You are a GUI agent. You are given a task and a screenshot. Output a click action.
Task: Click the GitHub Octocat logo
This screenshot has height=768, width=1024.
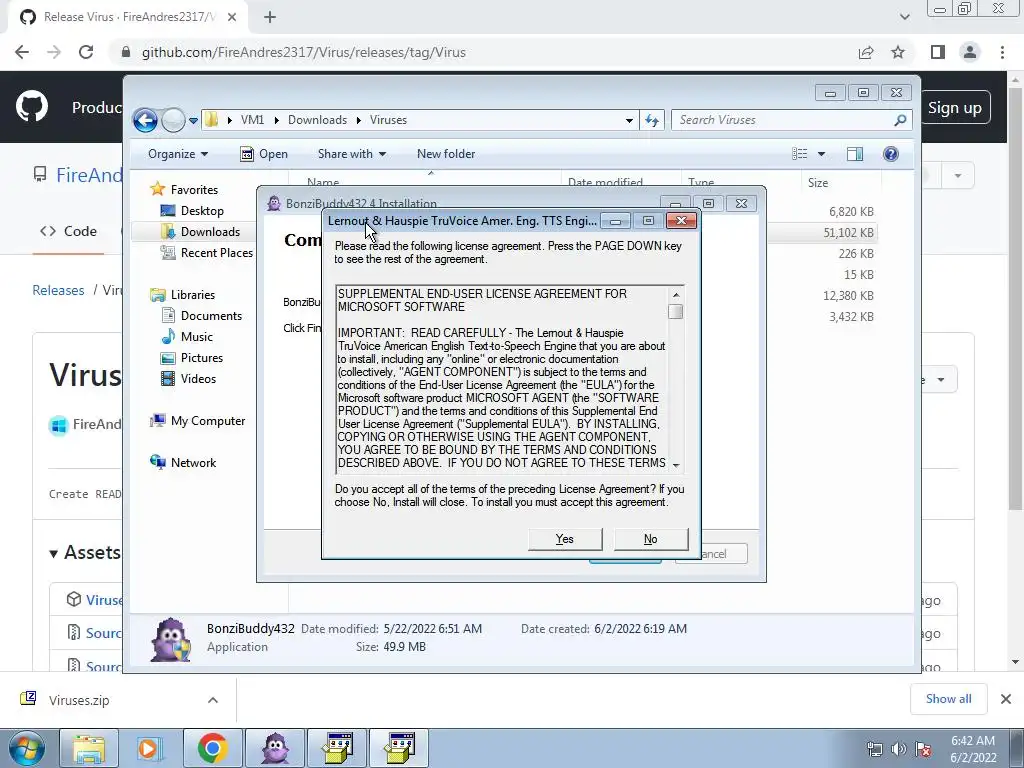[x=31, y=107]
